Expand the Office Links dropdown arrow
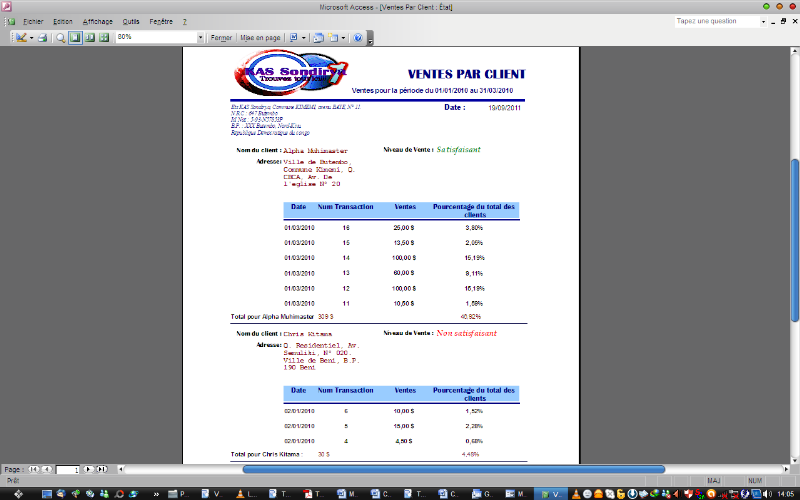Screen dimensions: 800x500 coord(304,38)
